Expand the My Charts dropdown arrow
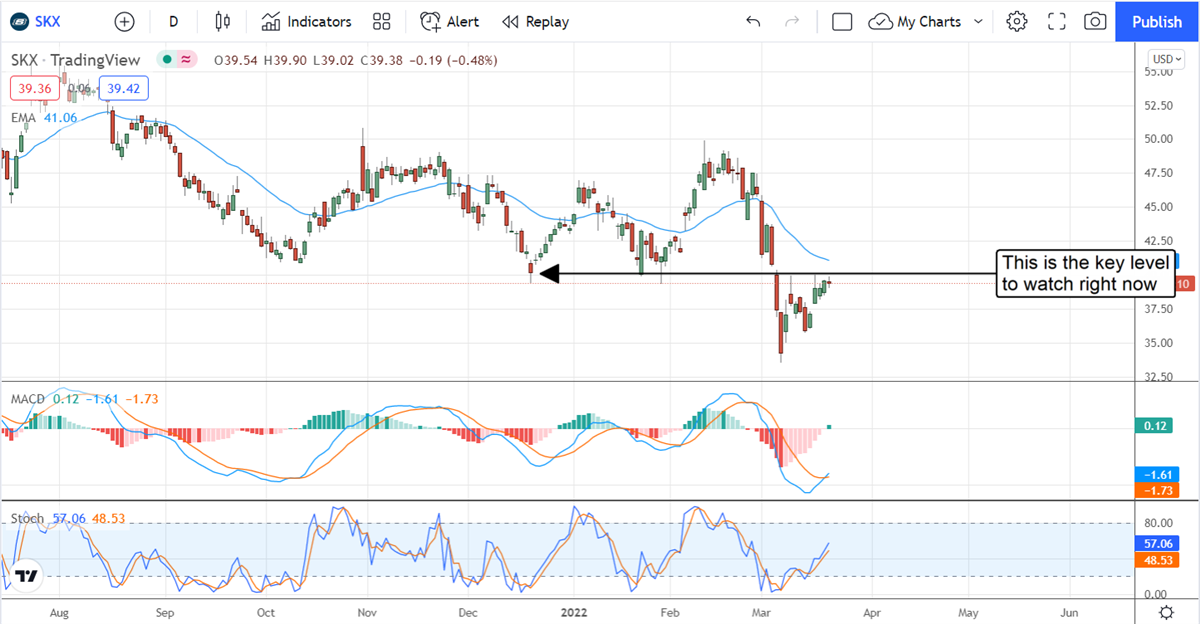This screenshot has height=624, width=1200. point(978,21)
